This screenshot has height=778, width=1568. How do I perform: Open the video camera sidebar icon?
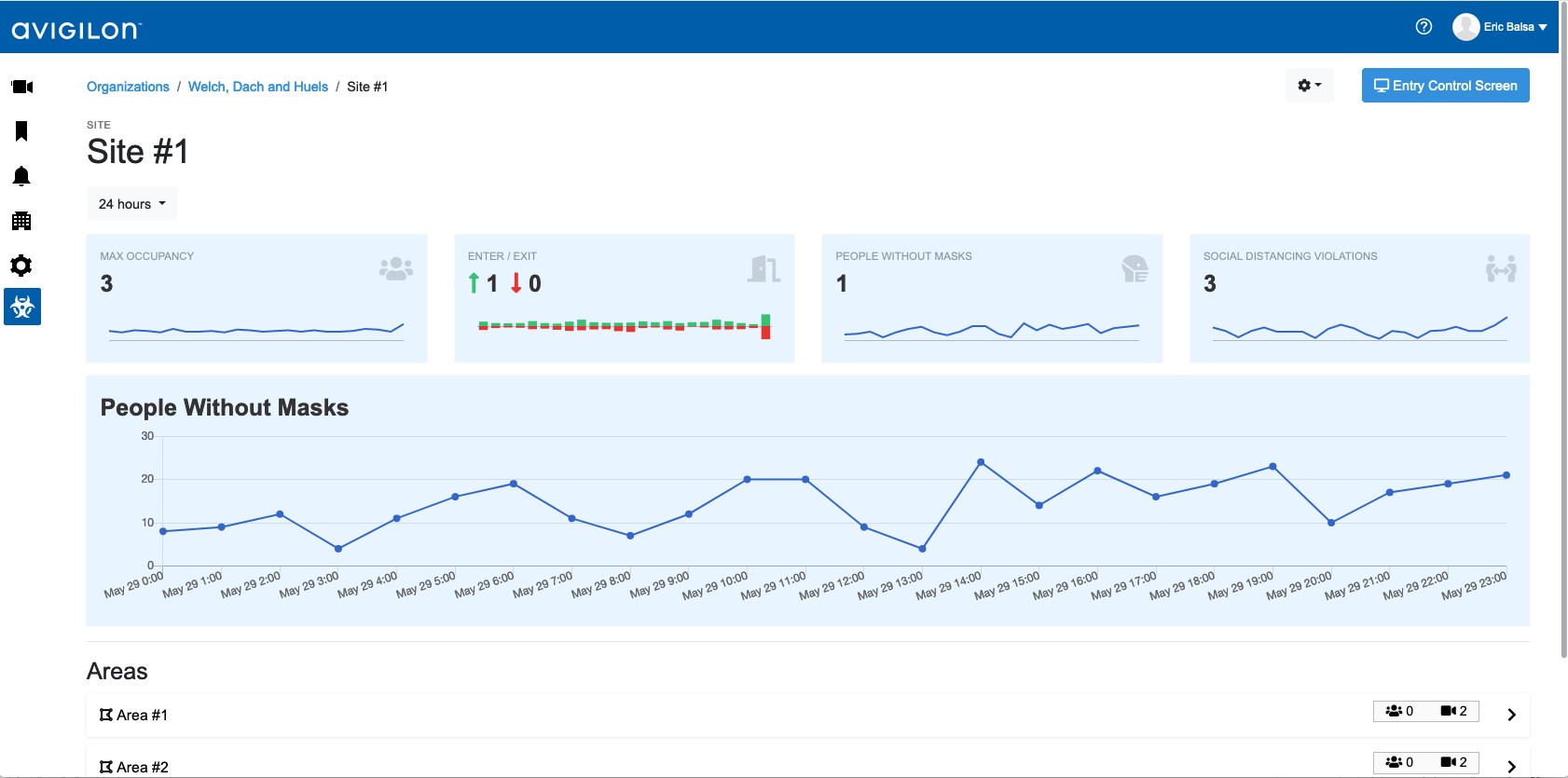point(22,87)
